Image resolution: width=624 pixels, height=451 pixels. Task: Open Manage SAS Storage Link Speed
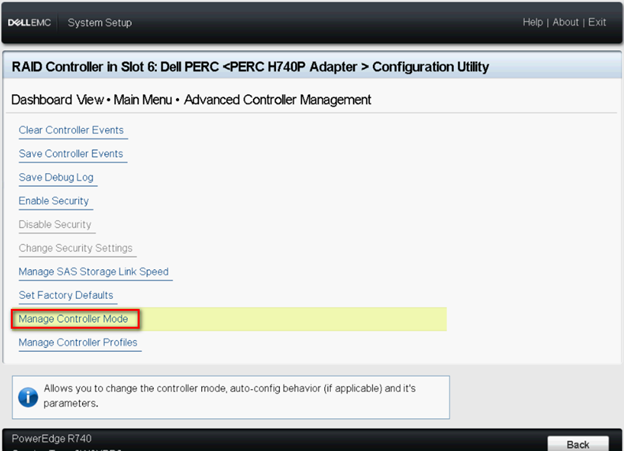[94, 271]
